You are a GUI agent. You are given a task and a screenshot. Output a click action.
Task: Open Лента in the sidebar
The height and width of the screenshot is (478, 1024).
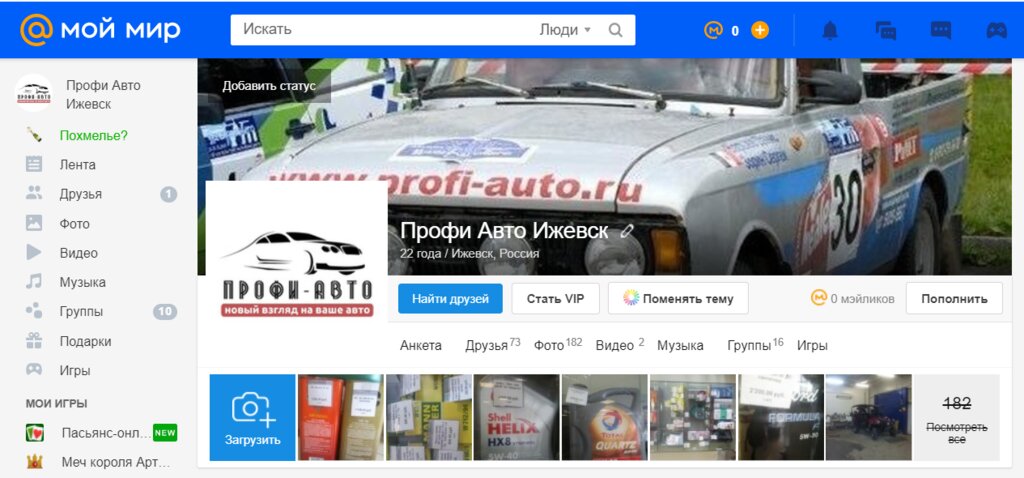click(78, 165)
